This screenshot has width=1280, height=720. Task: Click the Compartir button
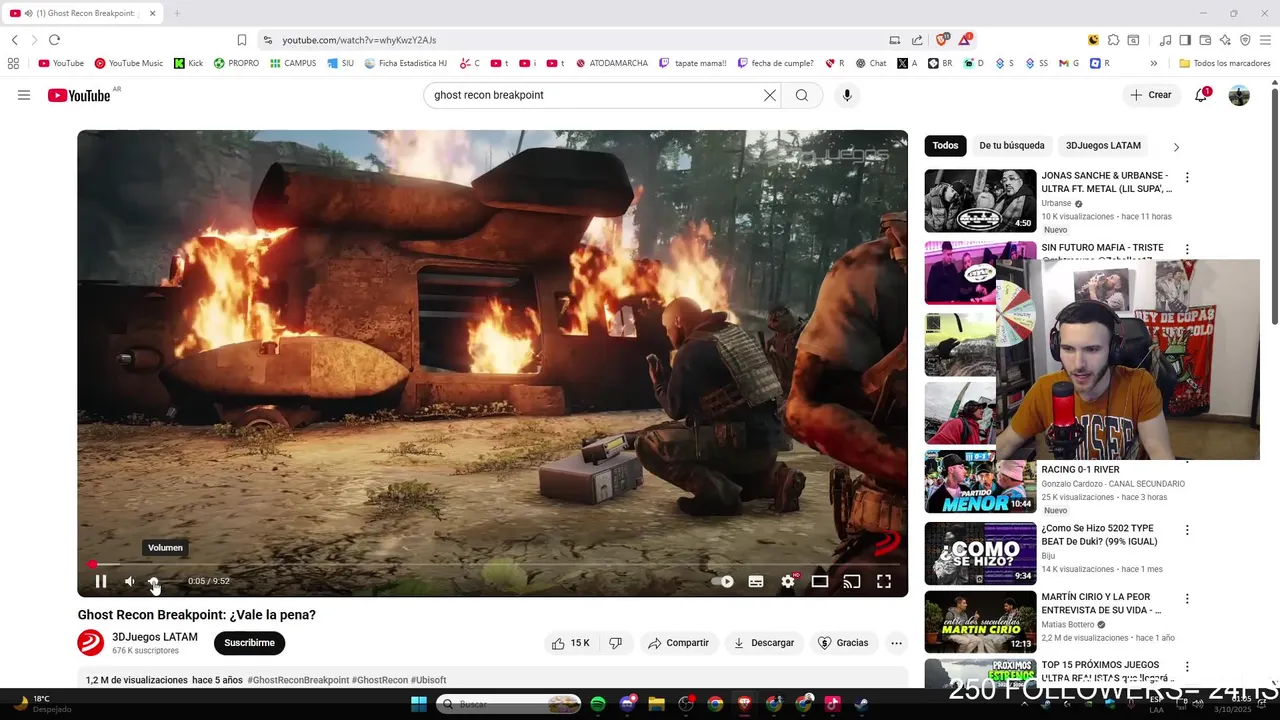(x=678, y=643)
